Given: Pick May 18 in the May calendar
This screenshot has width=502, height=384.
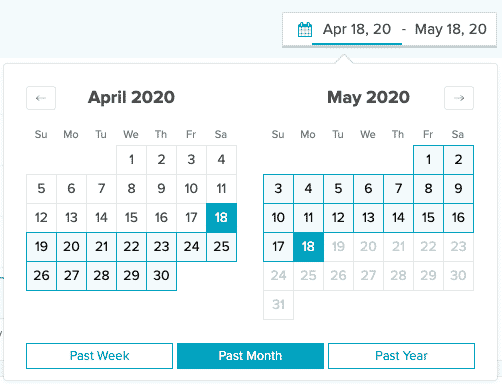Looking at the screenshot, I should [x=308, y=247].
